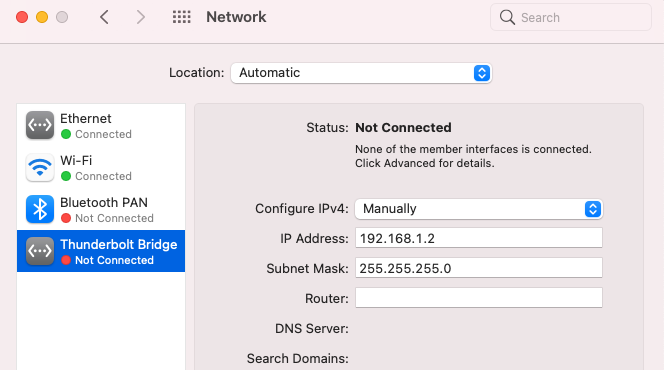Screen dimensions: 664x370
Task: Click Bluetooth PAN's red status dot
Action: click(x=66, y=218)
